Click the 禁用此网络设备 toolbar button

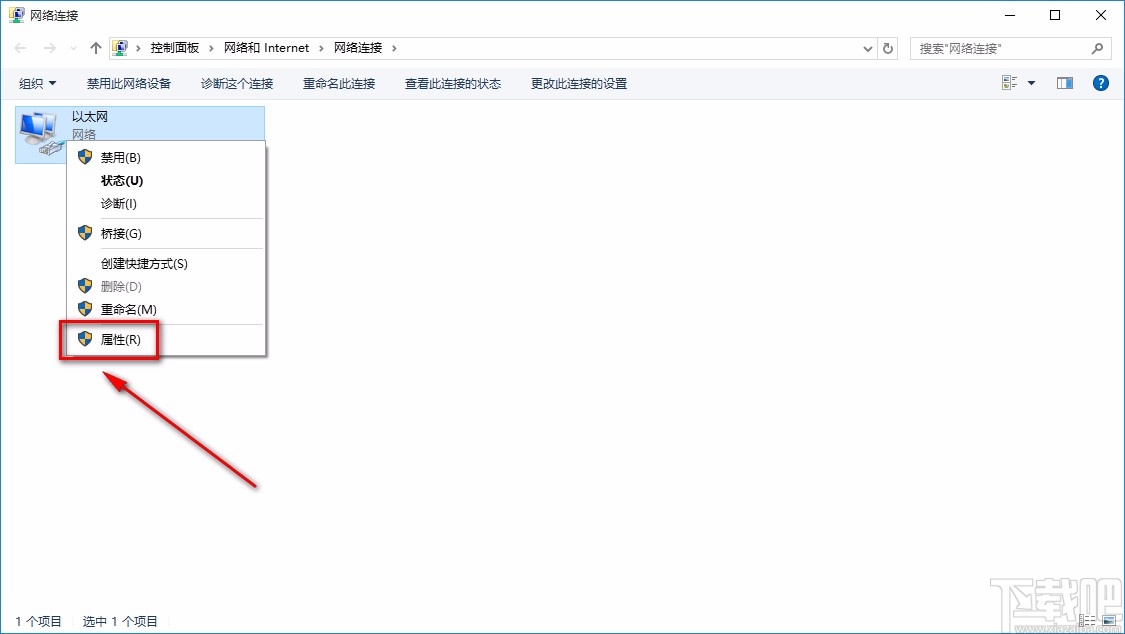[128, 83]
